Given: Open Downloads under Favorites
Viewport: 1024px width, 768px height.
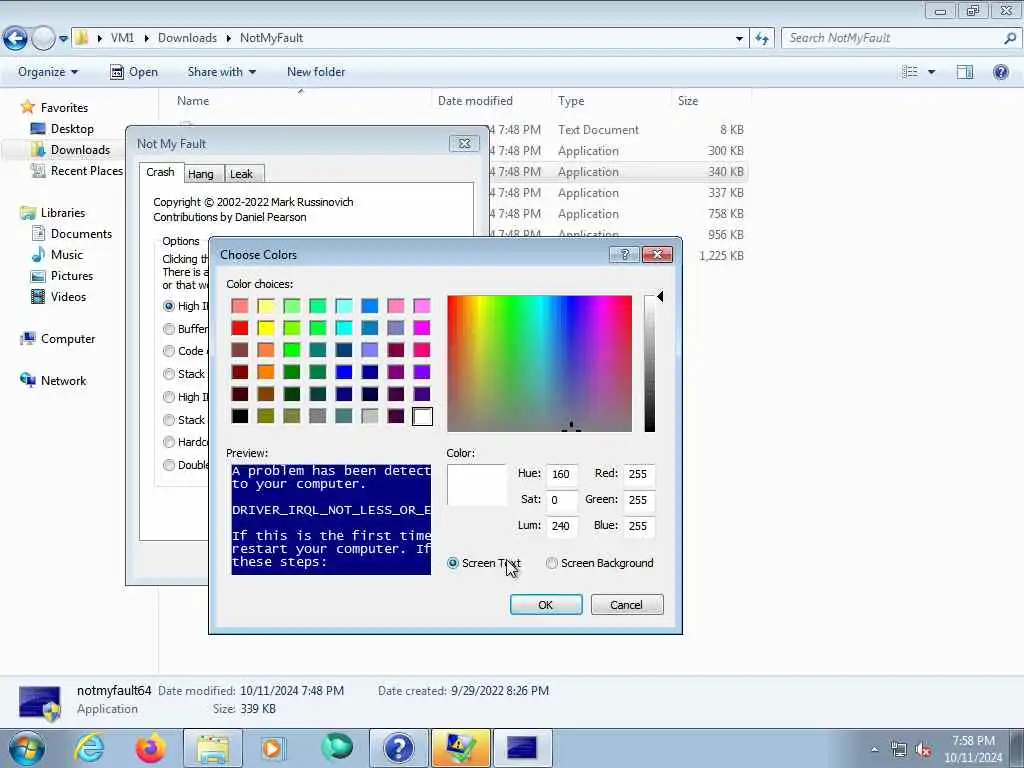Looking at the screenshot, I should point(80,150).
